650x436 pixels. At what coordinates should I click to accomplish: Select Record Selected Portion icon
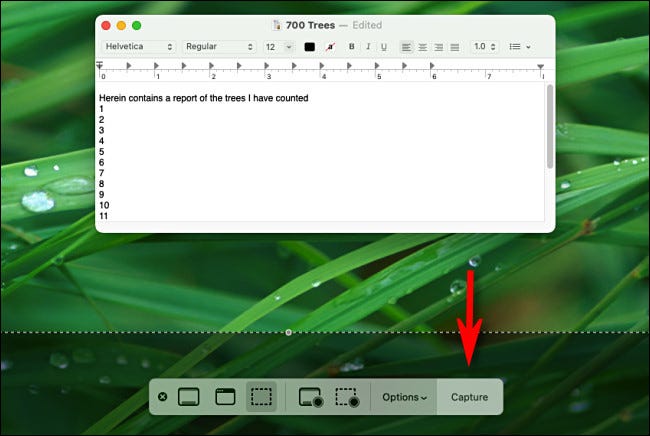[347, 397]
